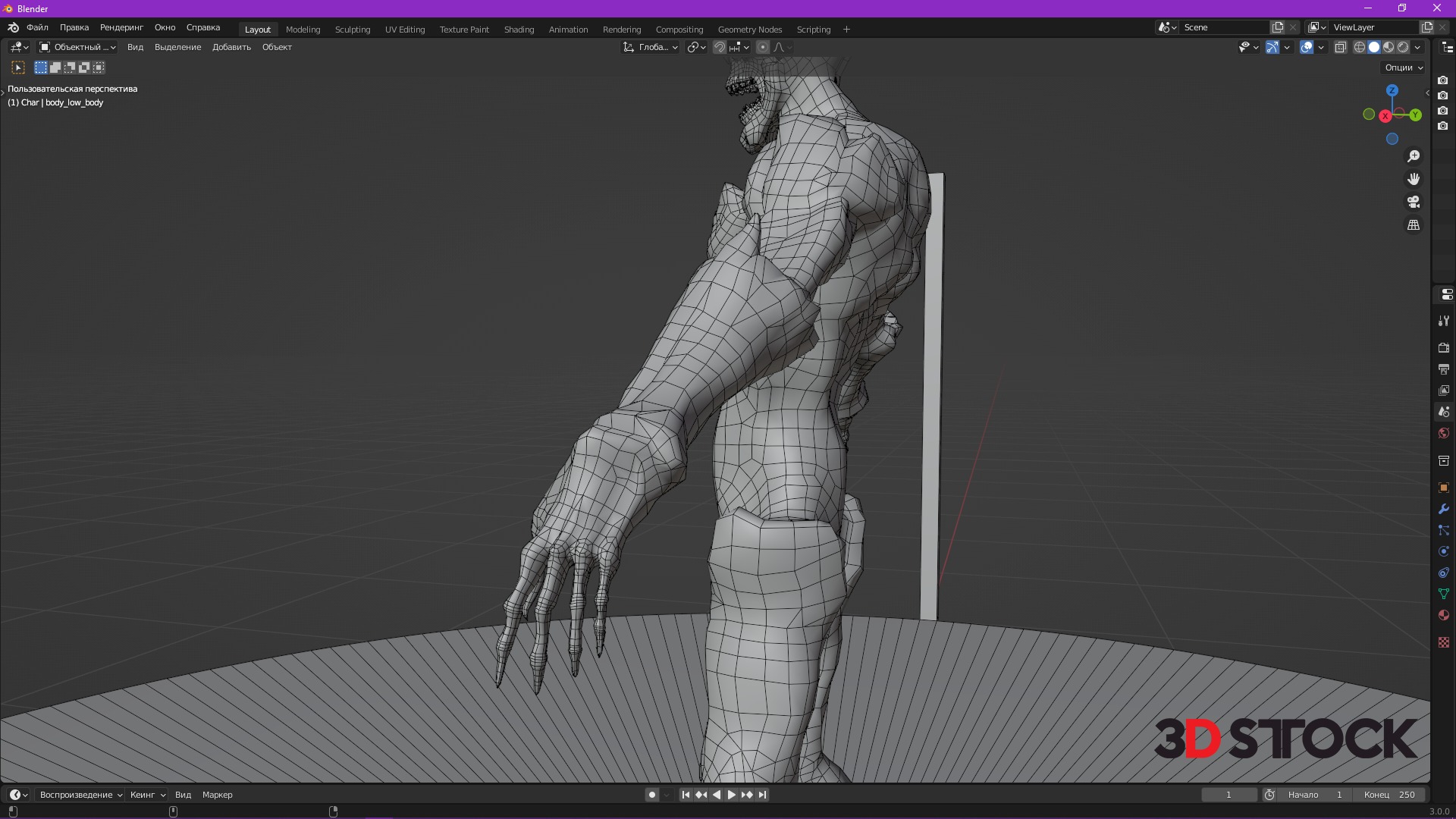Click the play animation button
The width and height of the screenshot is (1456, 819).
click(731, 795)
